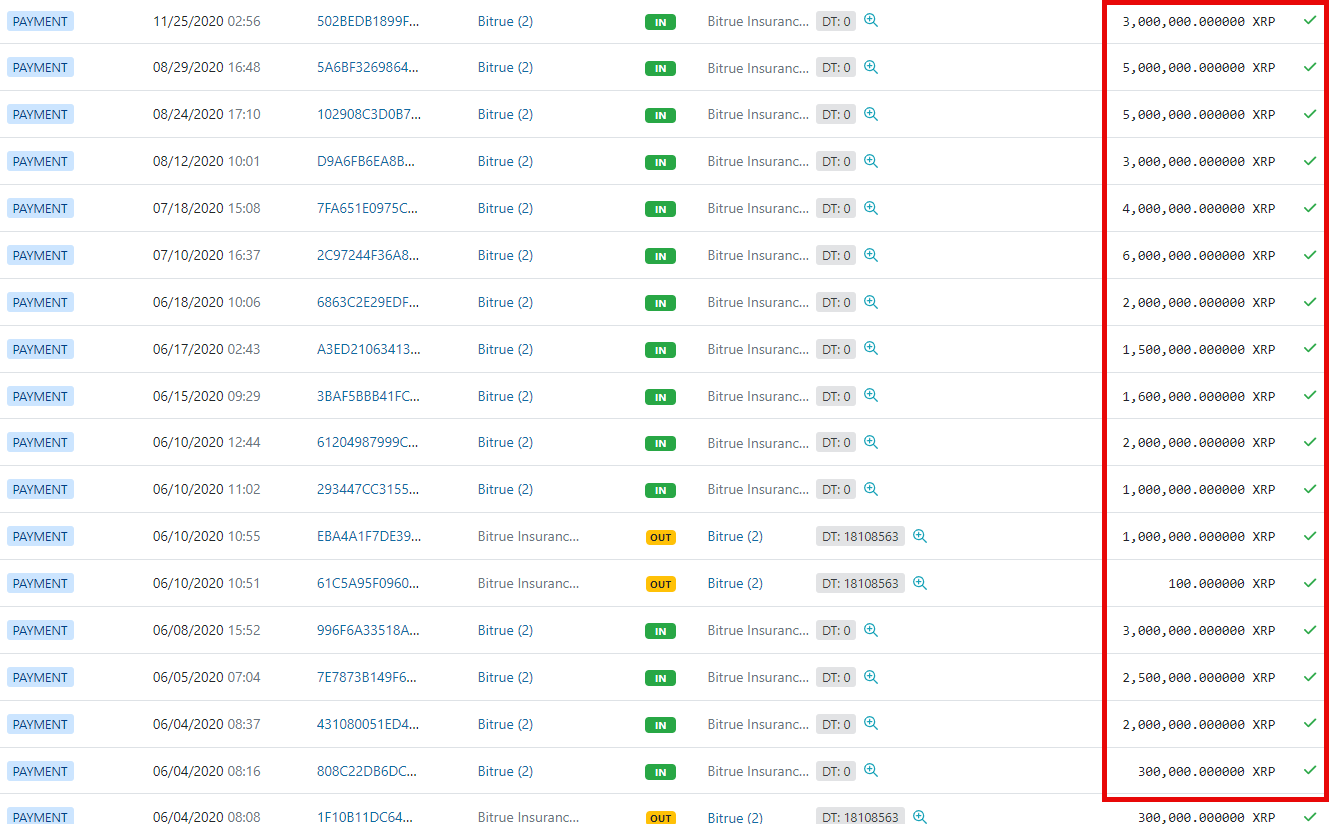This screenshot has height=824, width=1329.
Task: Inspect the 08/12/2020 10:01 payment with magnifier
Action: point(871,161)
